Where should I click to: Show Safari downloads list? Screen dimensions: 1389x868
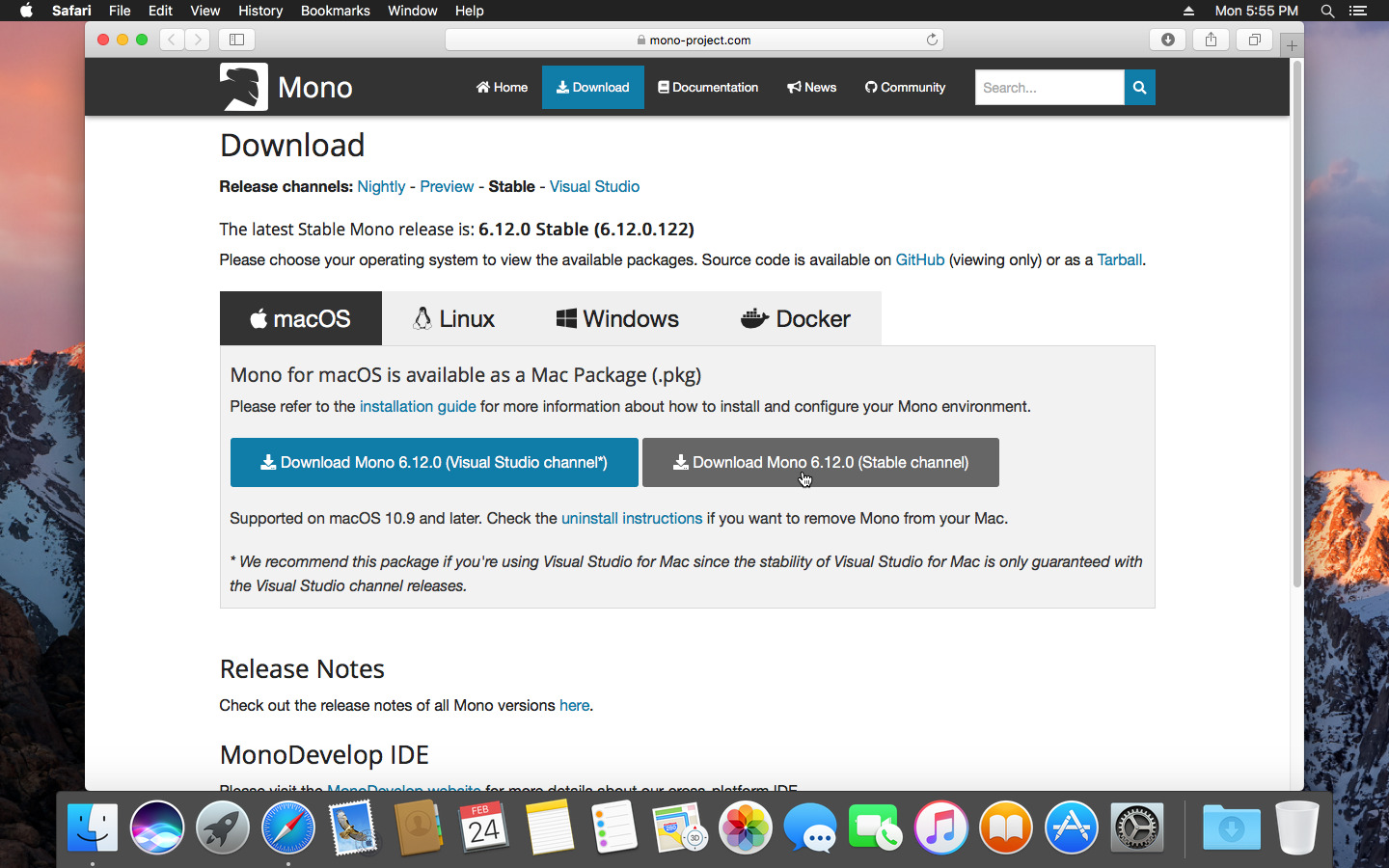pyautogui.click(x=1167, y=40)
